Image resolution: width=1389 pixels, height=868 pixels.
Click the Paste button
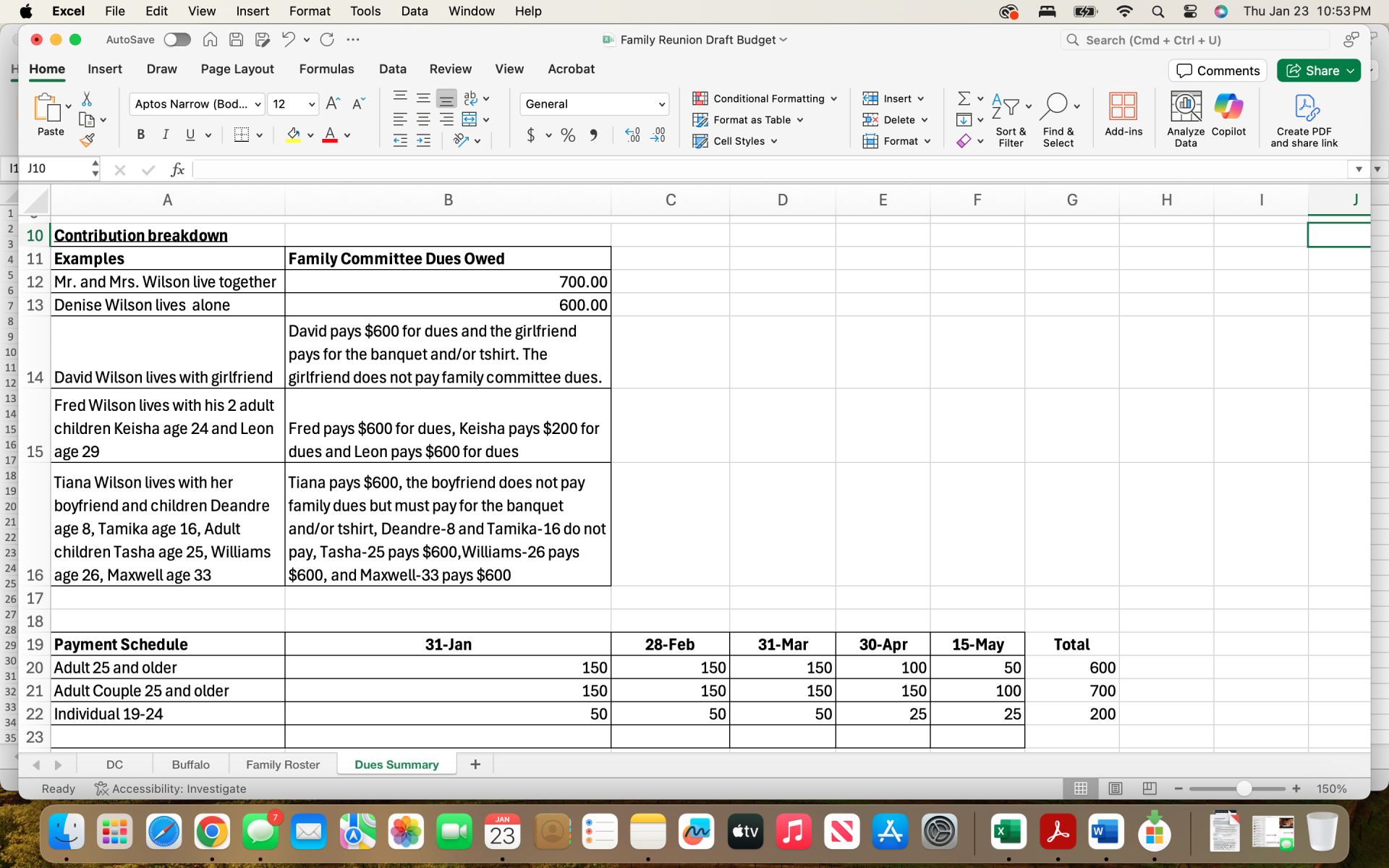[x=51, y=114]
